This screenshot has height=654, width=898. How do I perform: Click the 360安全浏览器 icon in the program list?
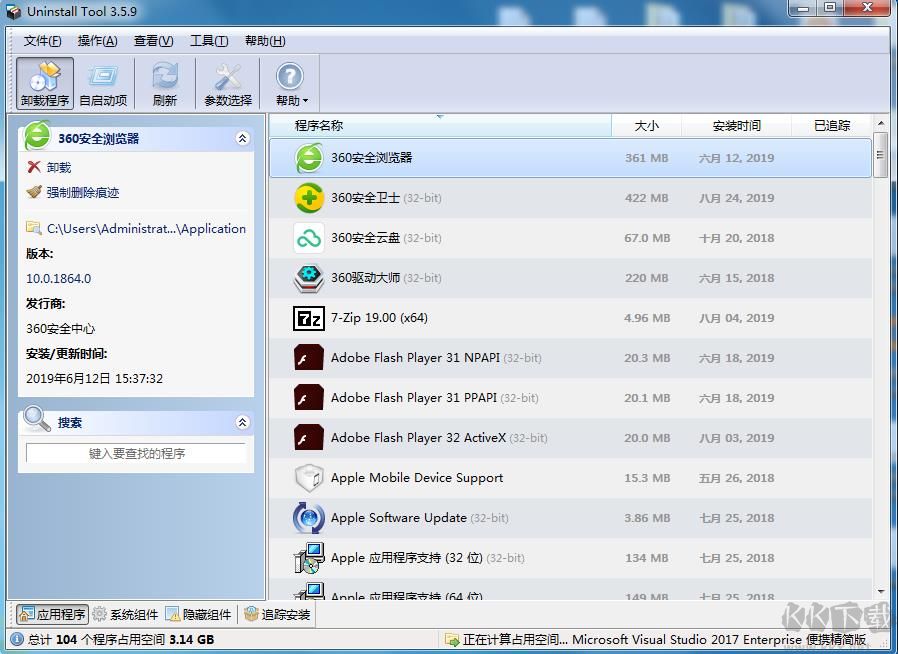[x=309, y=158]
